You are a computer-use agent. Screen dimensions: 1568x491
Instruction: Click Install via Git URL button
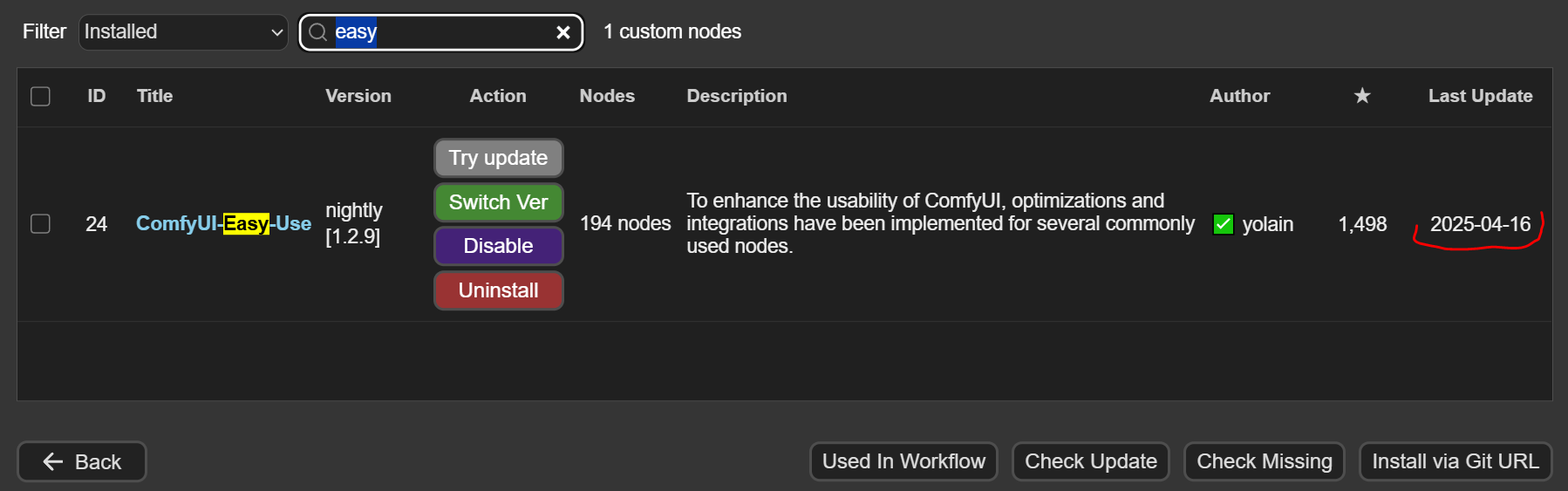click(1456, 461)
